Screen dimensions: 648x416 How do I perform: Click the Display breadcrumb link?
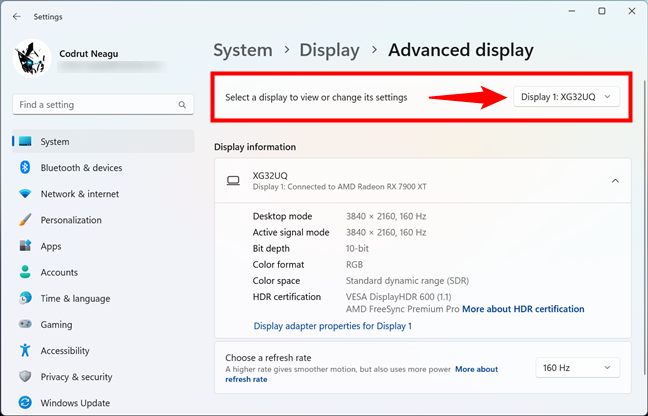329,50
